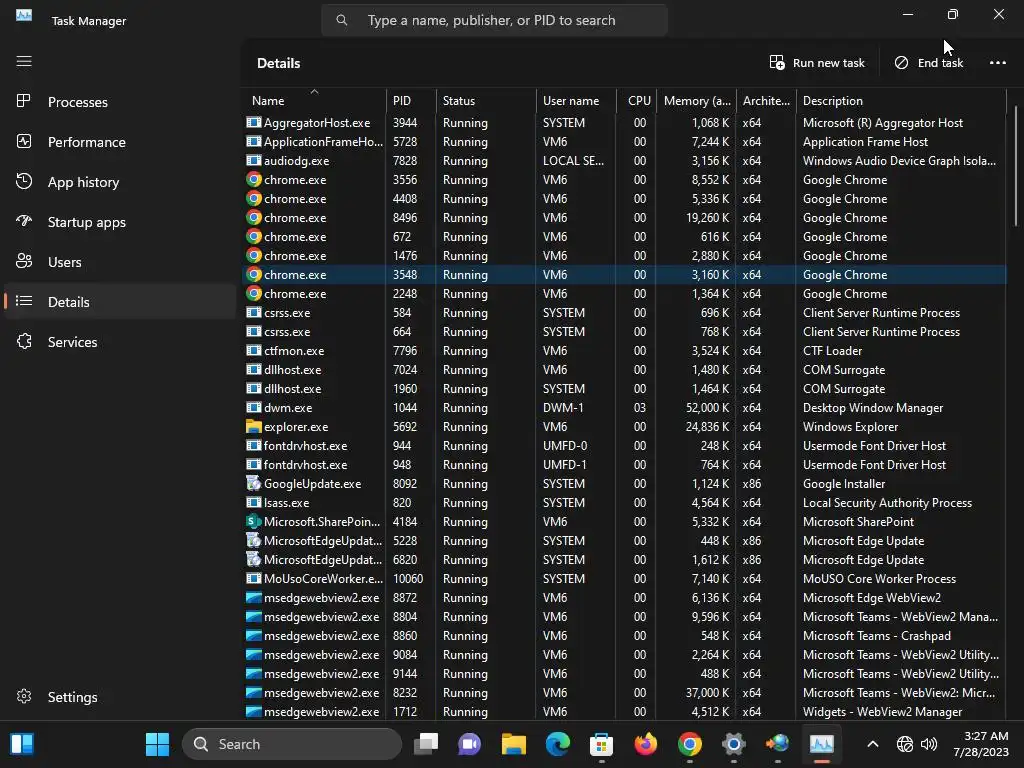The width and height of the screenshot is (1024, 768).
Task: Switch to the Performance page
Action: tap(120, 142)
